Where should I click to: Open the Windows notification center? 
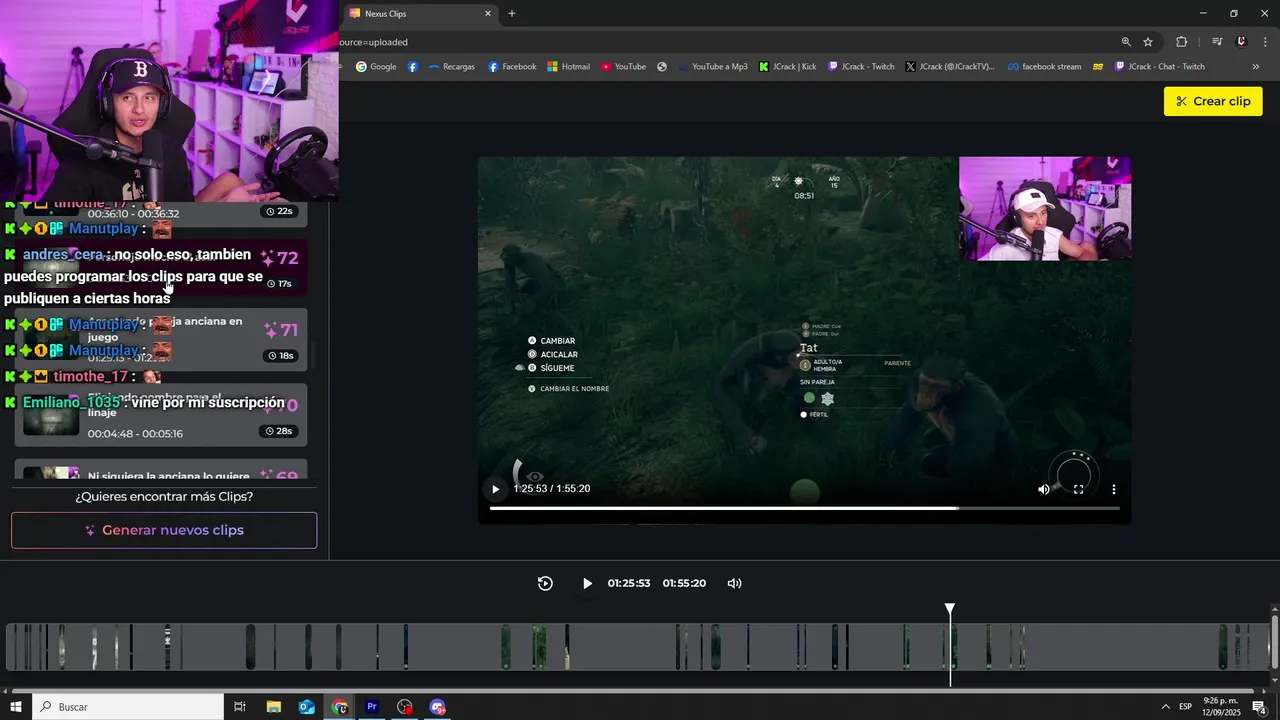[x=1259, y=707]
